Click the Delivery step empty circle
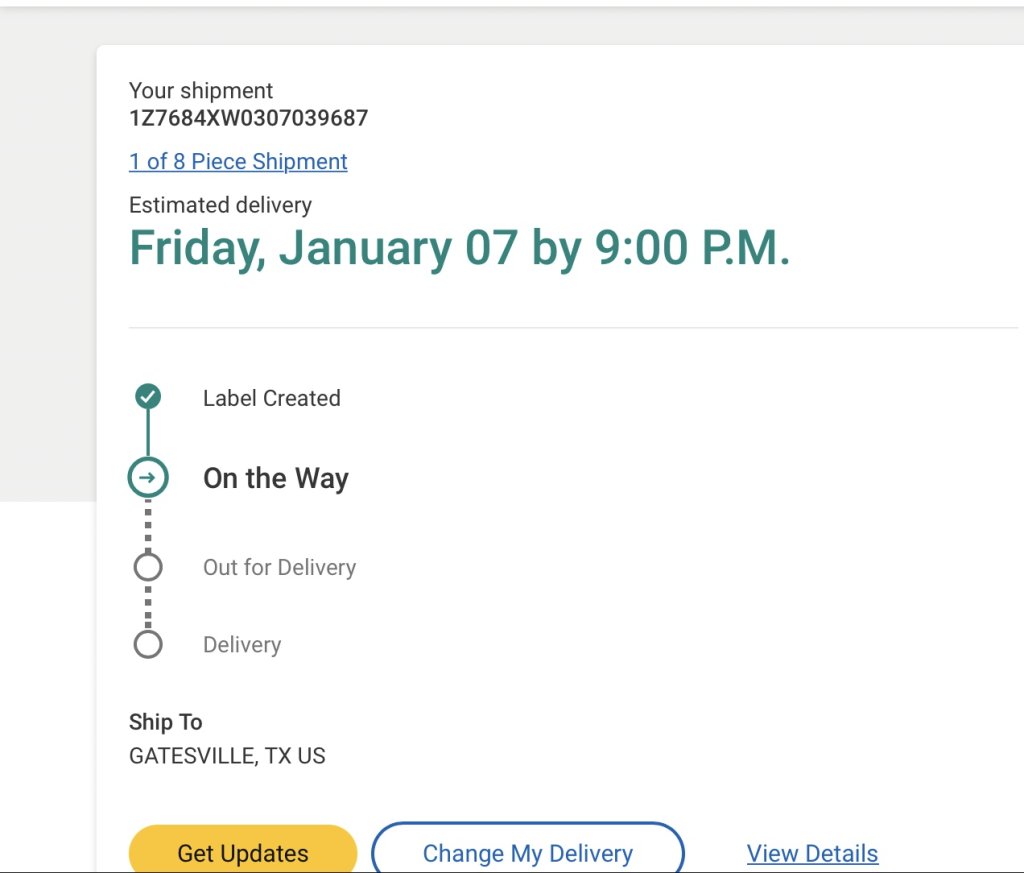1024x873 pixels. pos(148,644)
